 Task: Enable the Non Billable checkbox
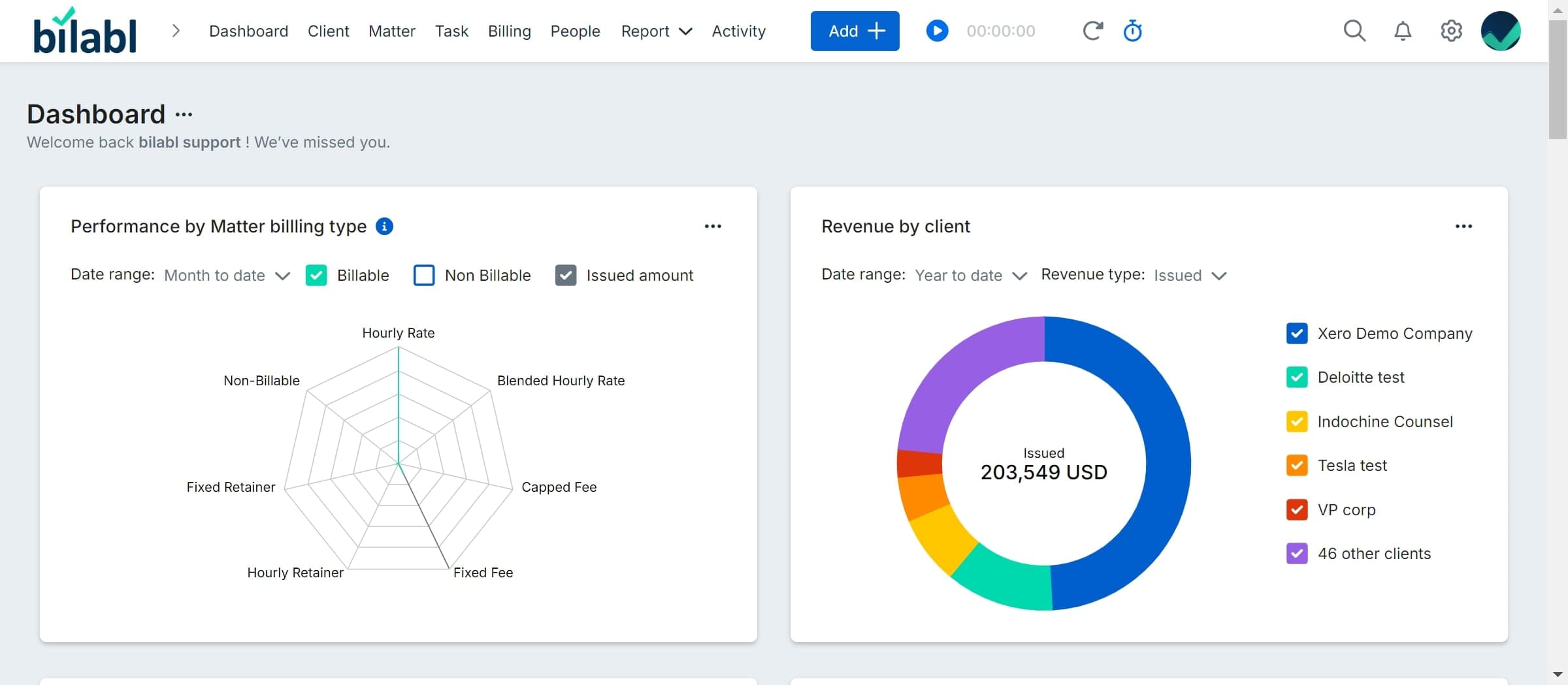pos(424,276)
